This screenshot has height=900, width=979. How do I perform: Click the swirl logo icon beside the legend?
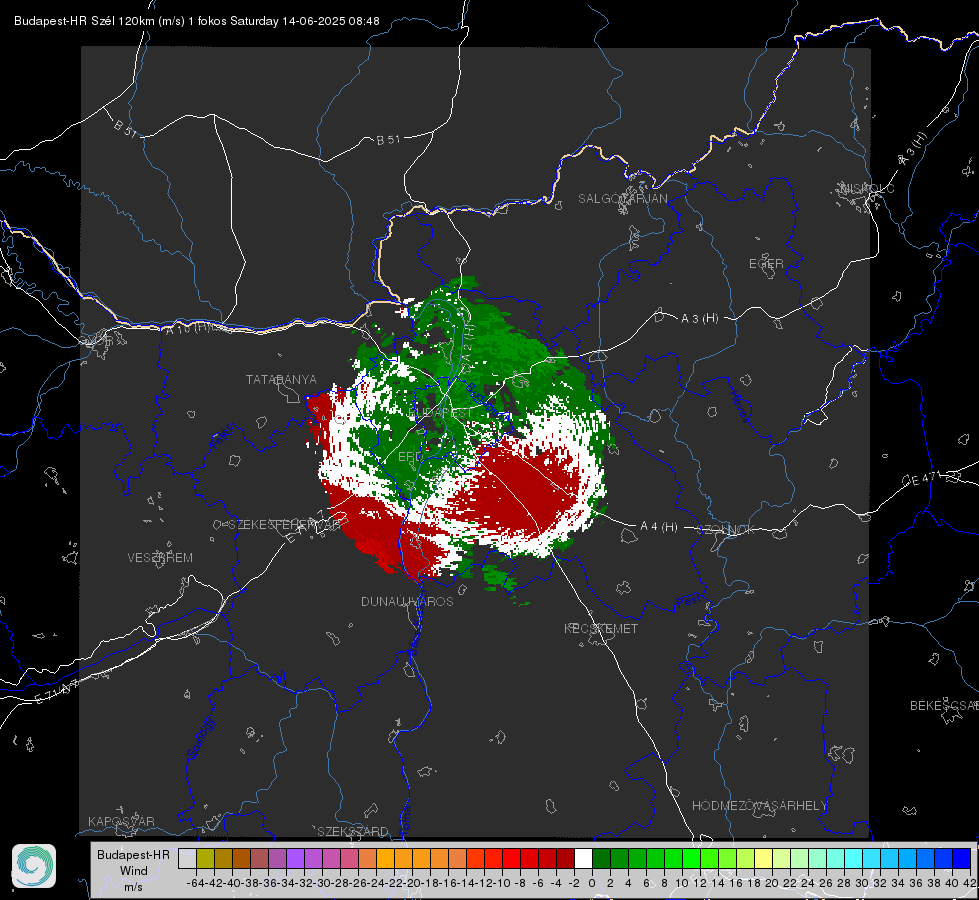tap(34, 866)
